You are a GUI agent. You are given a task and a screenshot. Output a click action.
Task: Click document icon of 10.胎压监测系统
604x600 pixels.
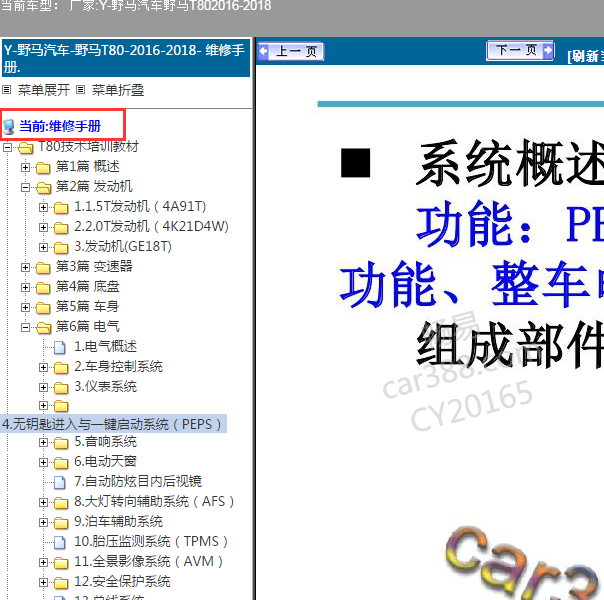click(x=60, y=543)
